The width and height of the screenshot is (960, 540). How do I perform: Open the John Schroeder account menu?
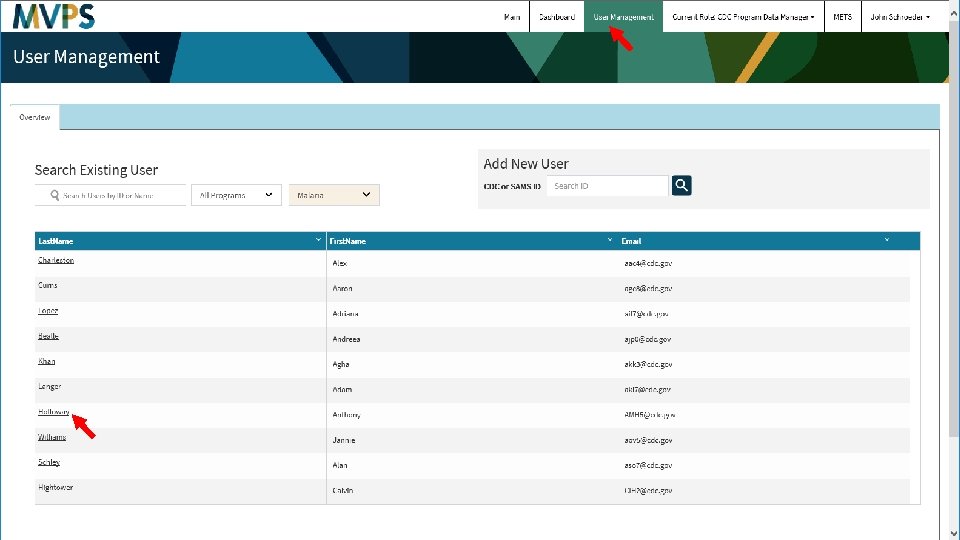(900, 17)
